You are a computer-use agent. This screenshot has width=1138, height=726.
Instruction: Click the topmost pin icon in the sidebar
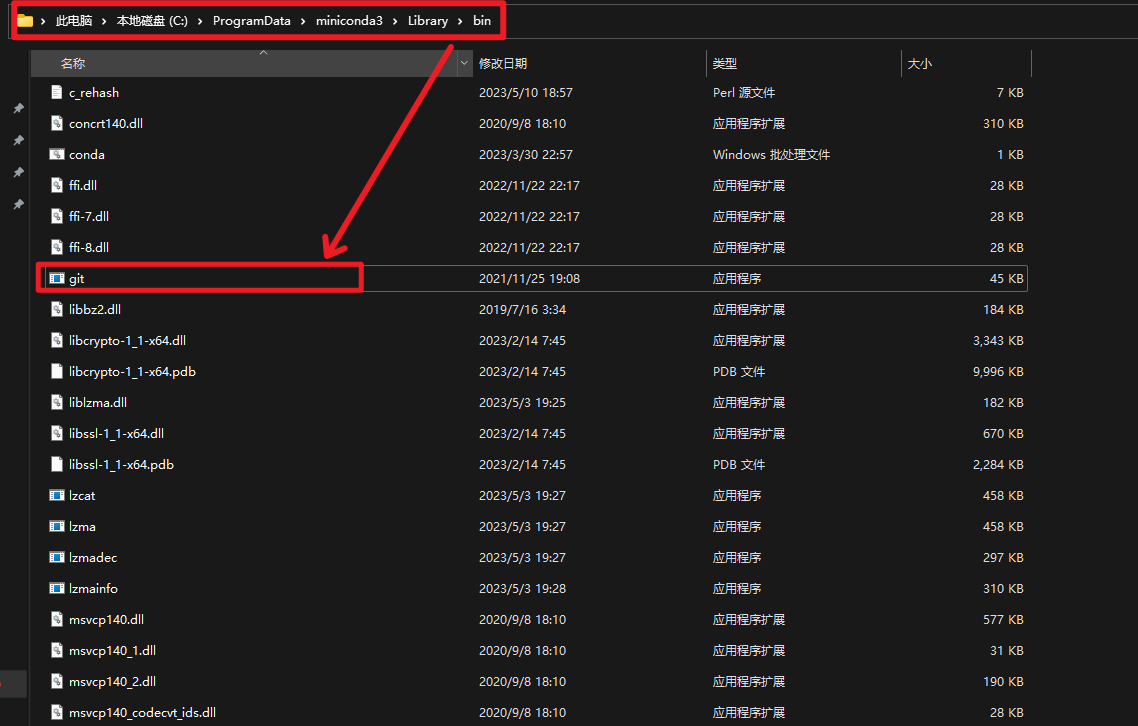point(18,108)
